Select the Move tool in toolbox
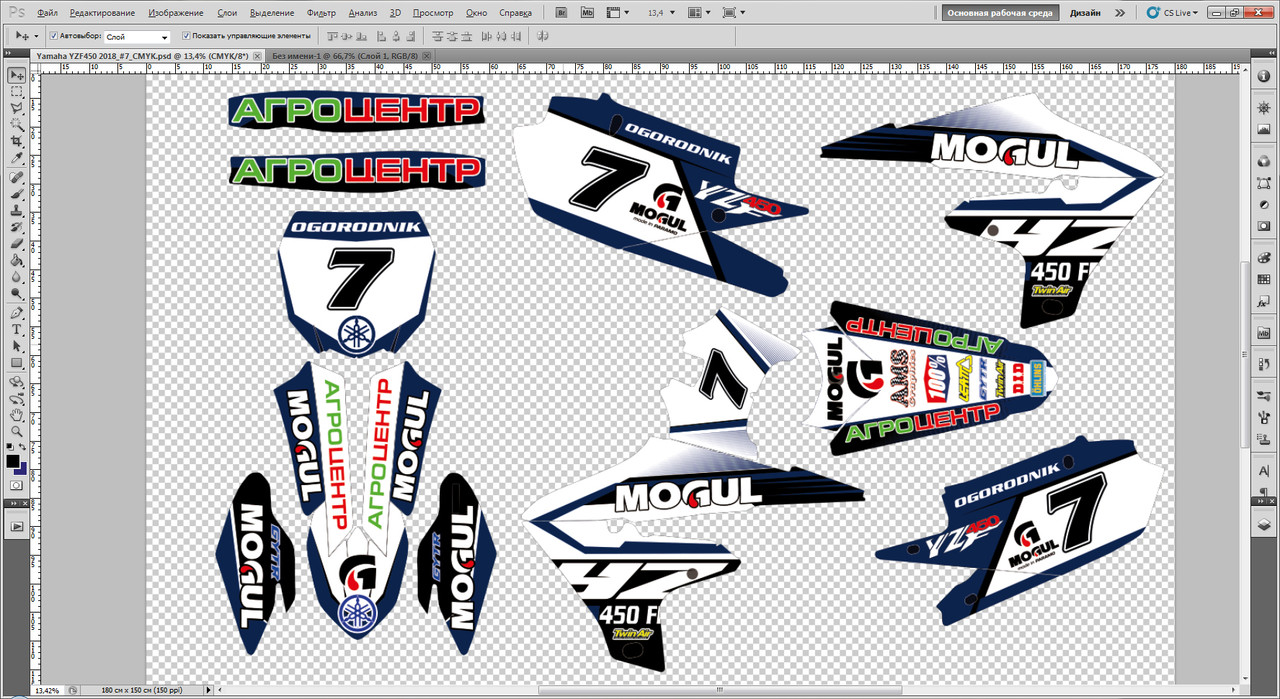Image resolution: width=1280 pixels, height=699 pixels. click(x=17, y=76)
